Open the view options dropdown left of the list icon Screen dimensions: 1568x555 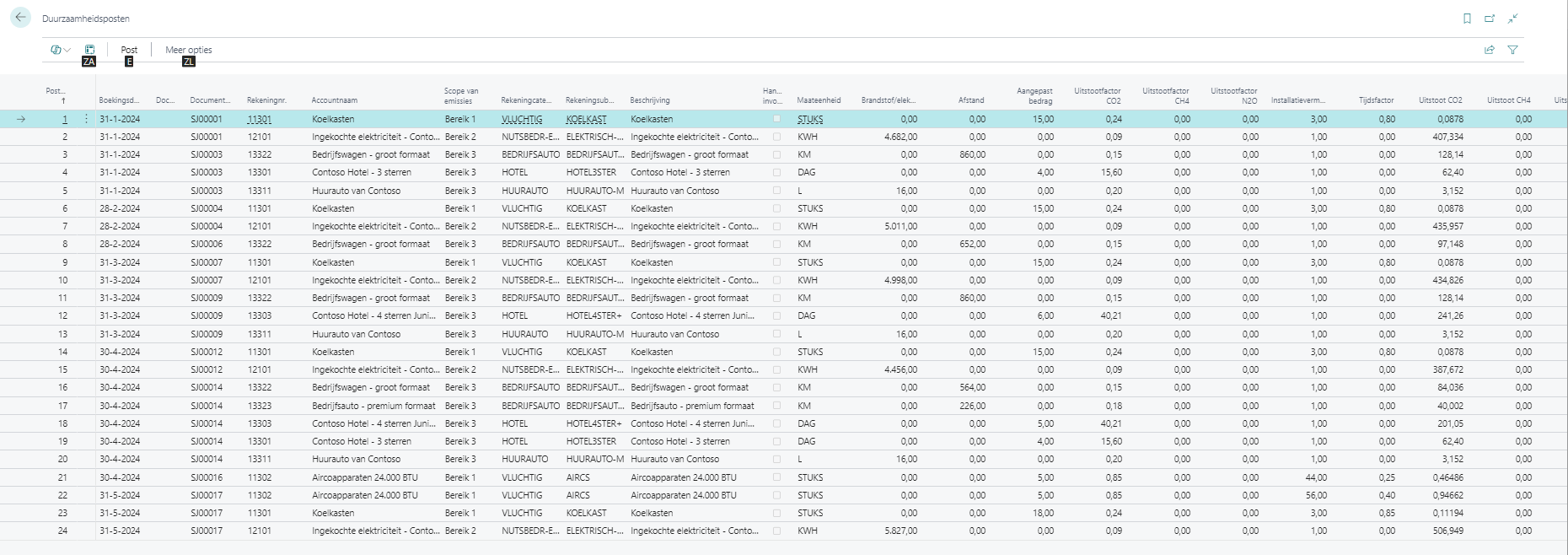click(x=61, y=50)
